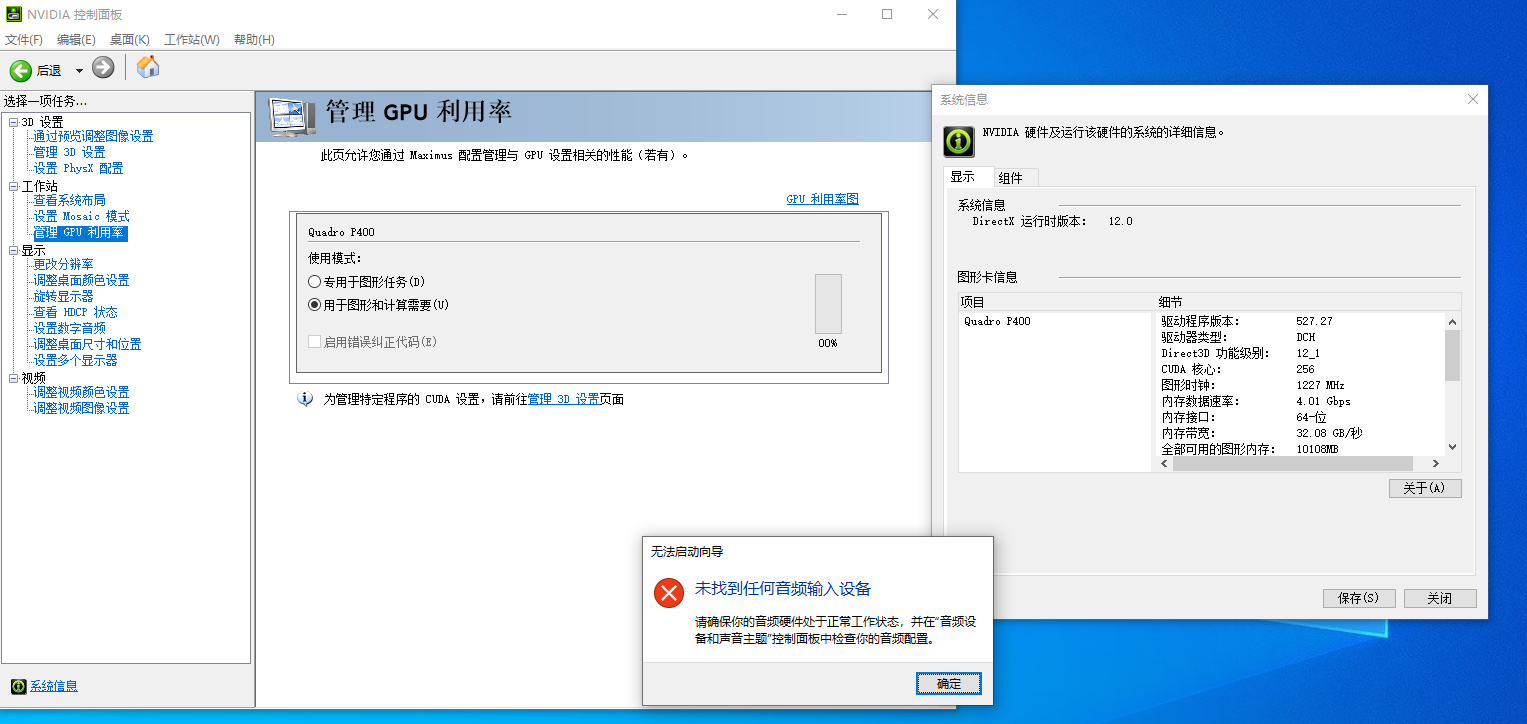This screenshot has width=1527, height=724.
Task: Close the 系统信息 dialog with X
Action: tap(1472, 99)
